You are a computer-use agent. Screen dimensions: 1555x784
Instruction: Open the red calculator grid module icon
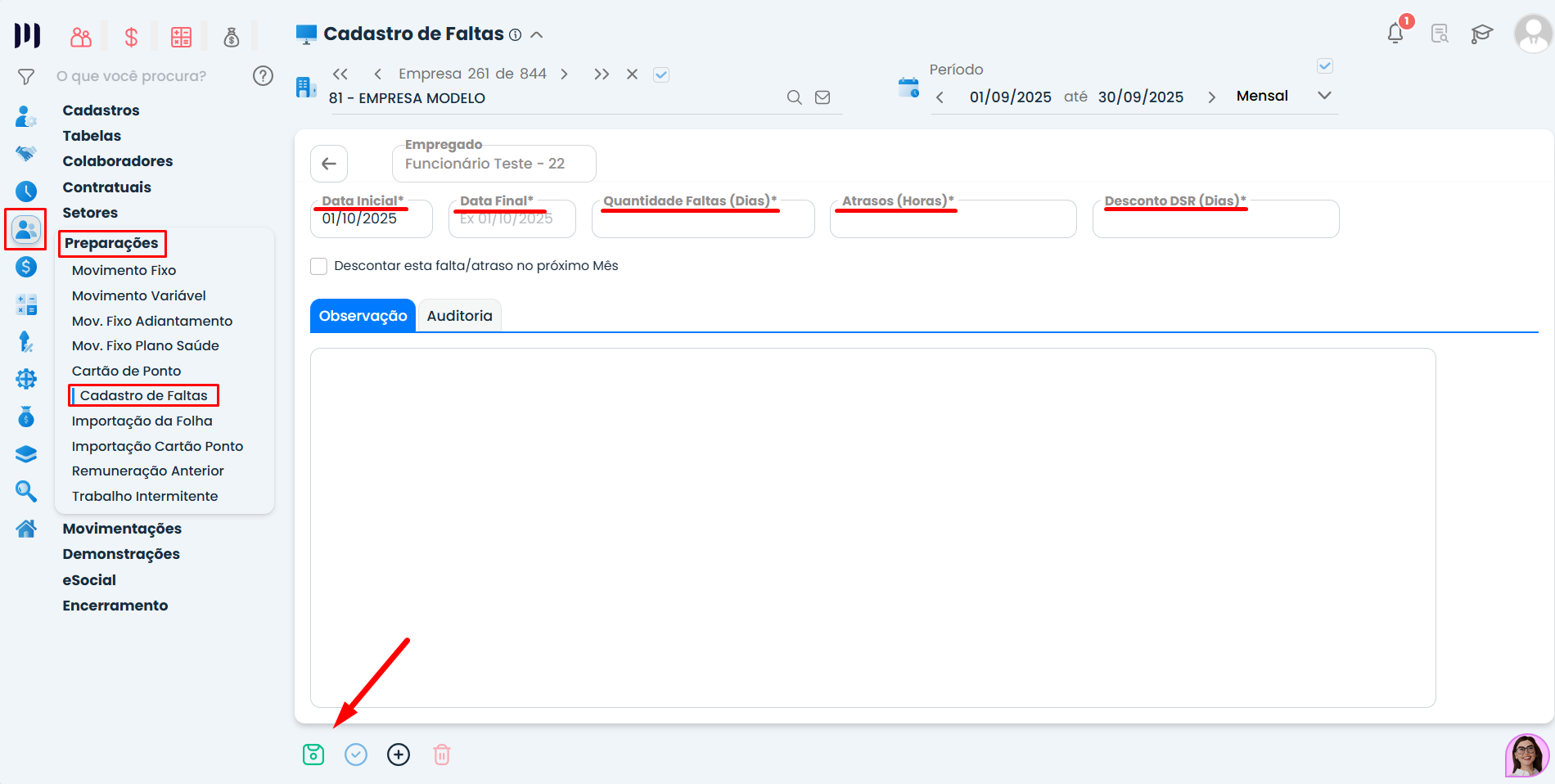(x=181, y=37)
